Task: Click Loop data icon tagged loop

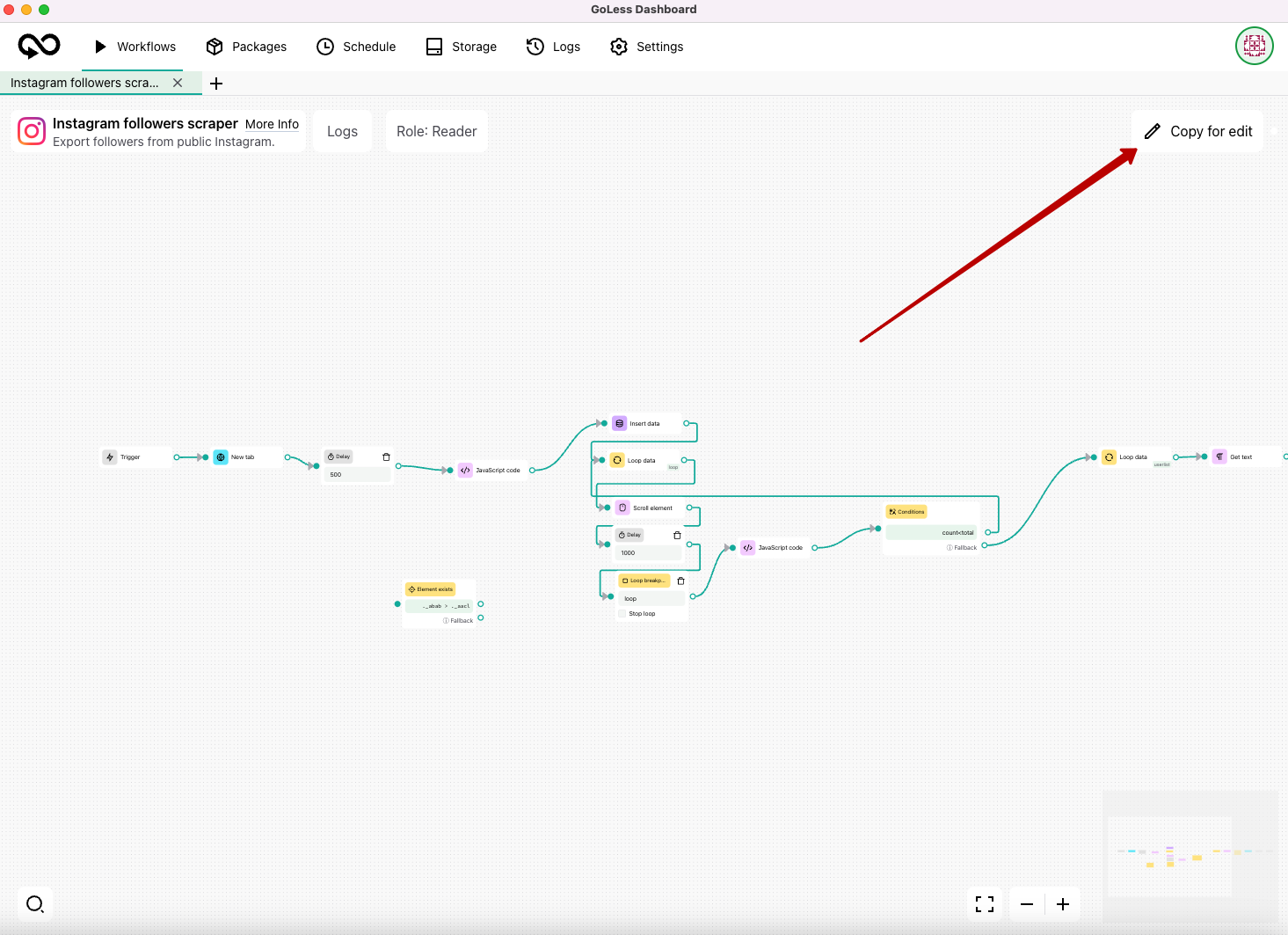Action: [x=617, y=460]
